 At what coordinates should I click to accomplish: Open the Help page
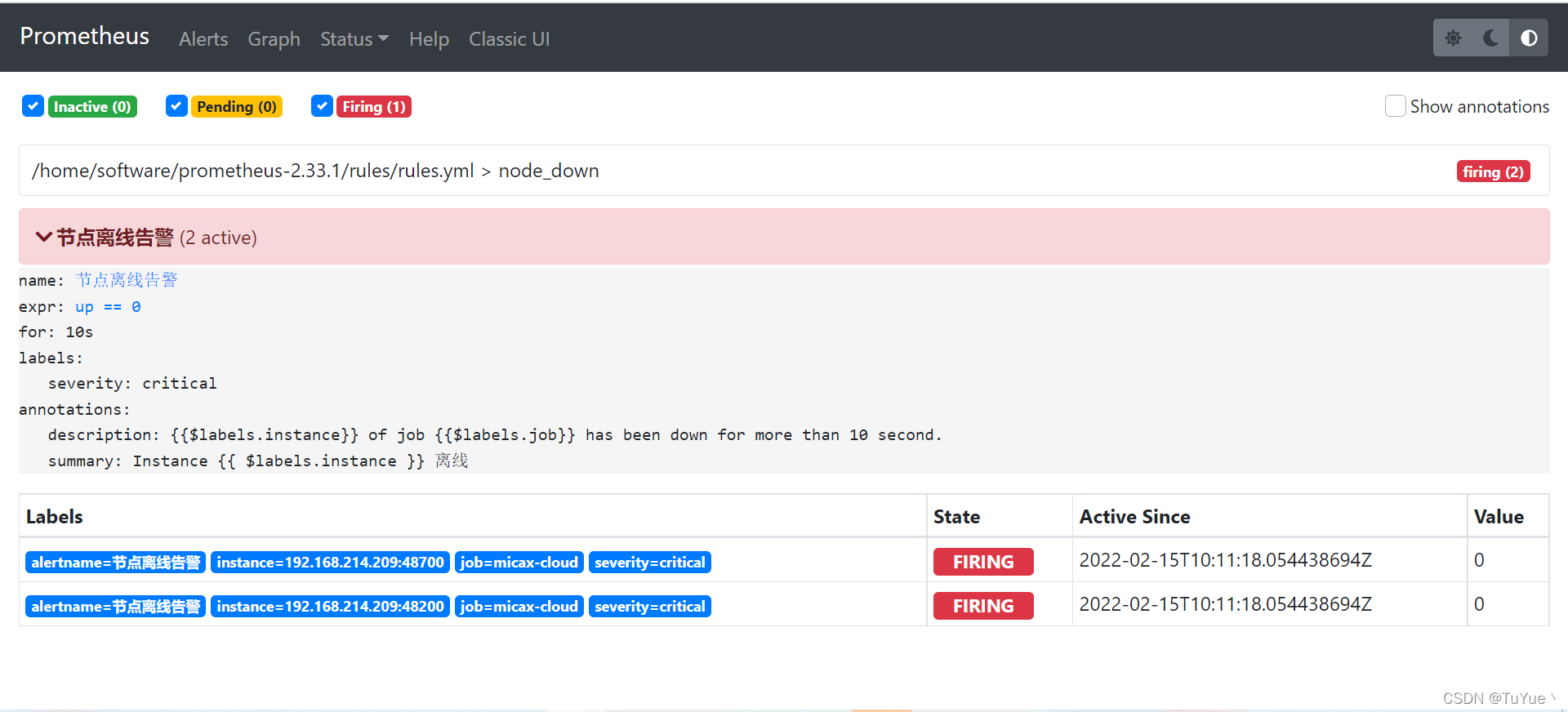pyautogui.click(x=429, y=38)
